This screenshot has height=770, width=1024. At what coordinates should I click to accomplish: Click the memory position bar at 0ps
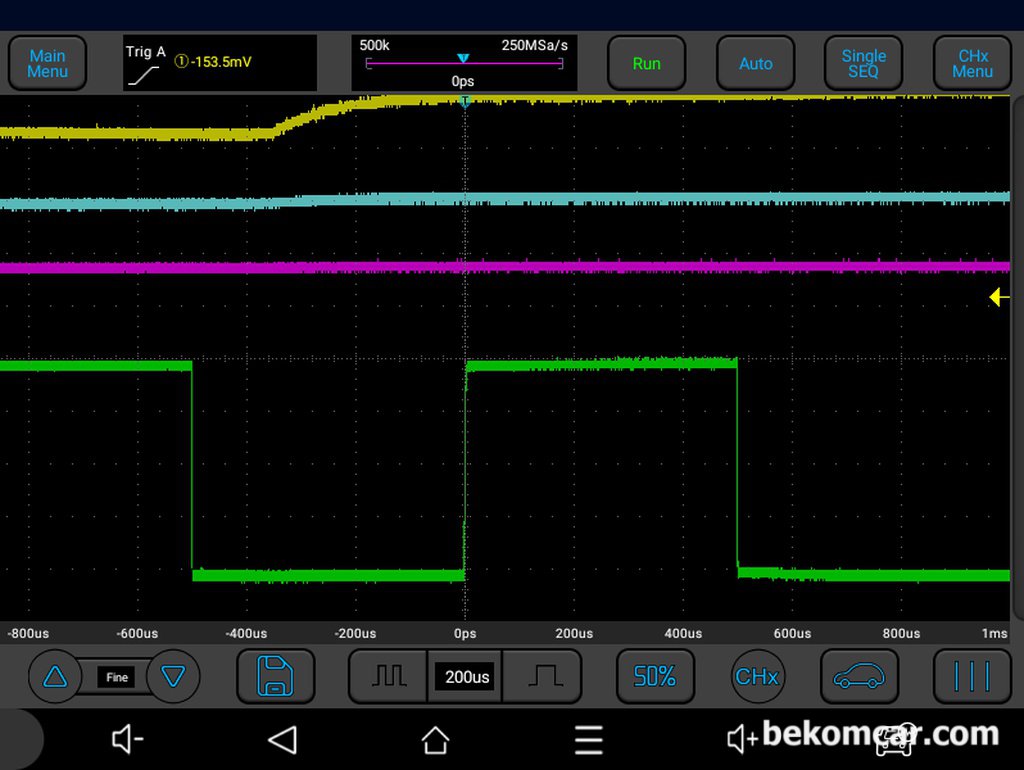[x=464, y=63]
